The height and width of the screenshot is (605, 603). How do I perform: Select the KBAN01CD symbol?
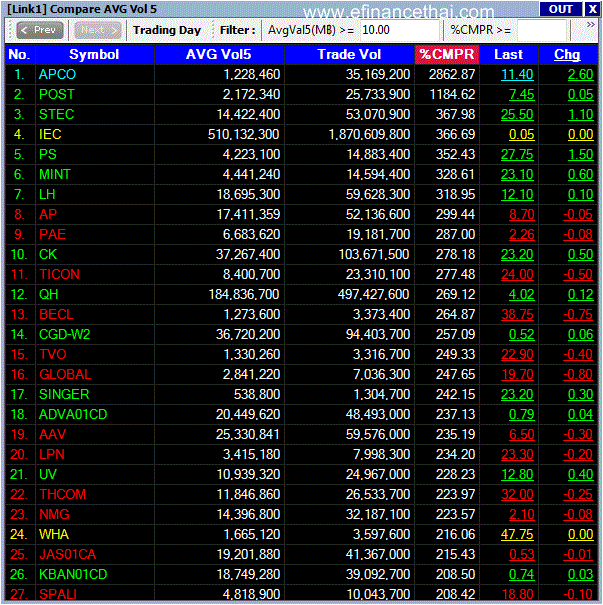[x=73, y=574]
